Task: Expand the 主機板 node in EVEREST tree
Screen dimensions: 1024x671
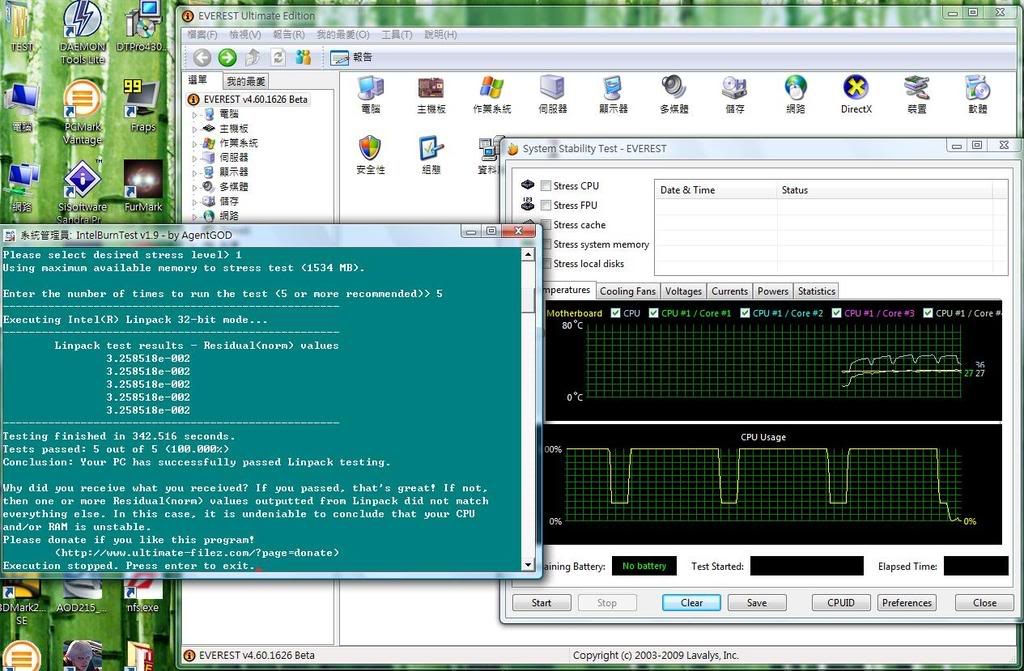Action: coord(195,129)
